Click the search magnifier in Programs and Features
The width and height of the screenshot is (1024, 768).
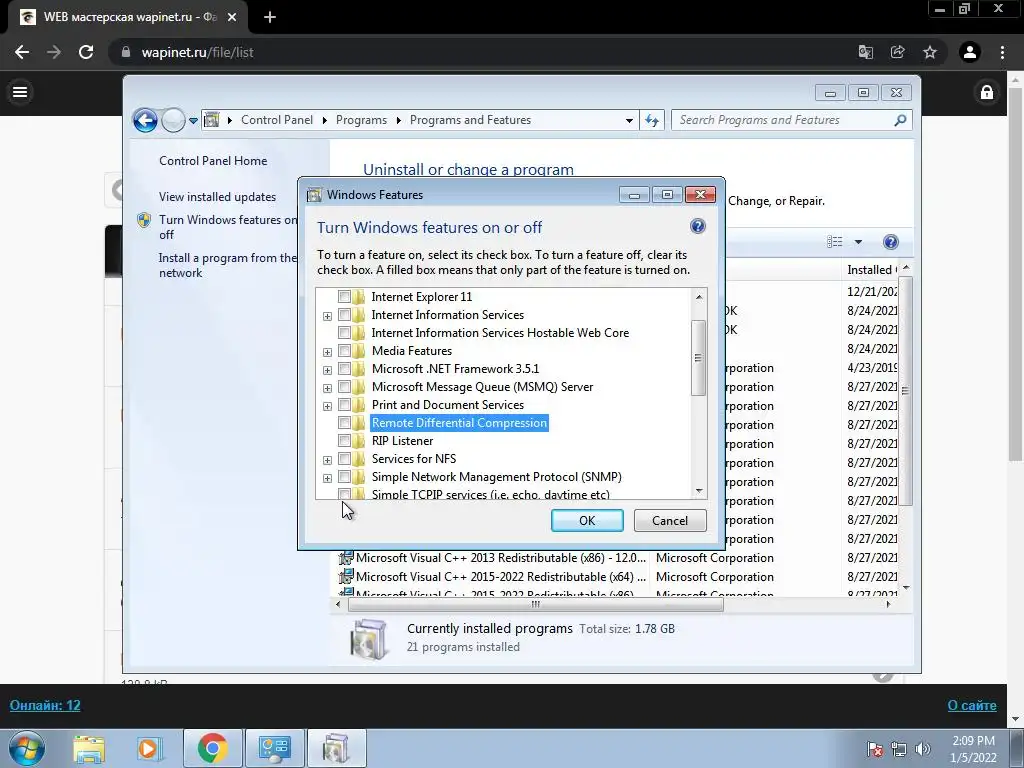[x=900, y=120]
